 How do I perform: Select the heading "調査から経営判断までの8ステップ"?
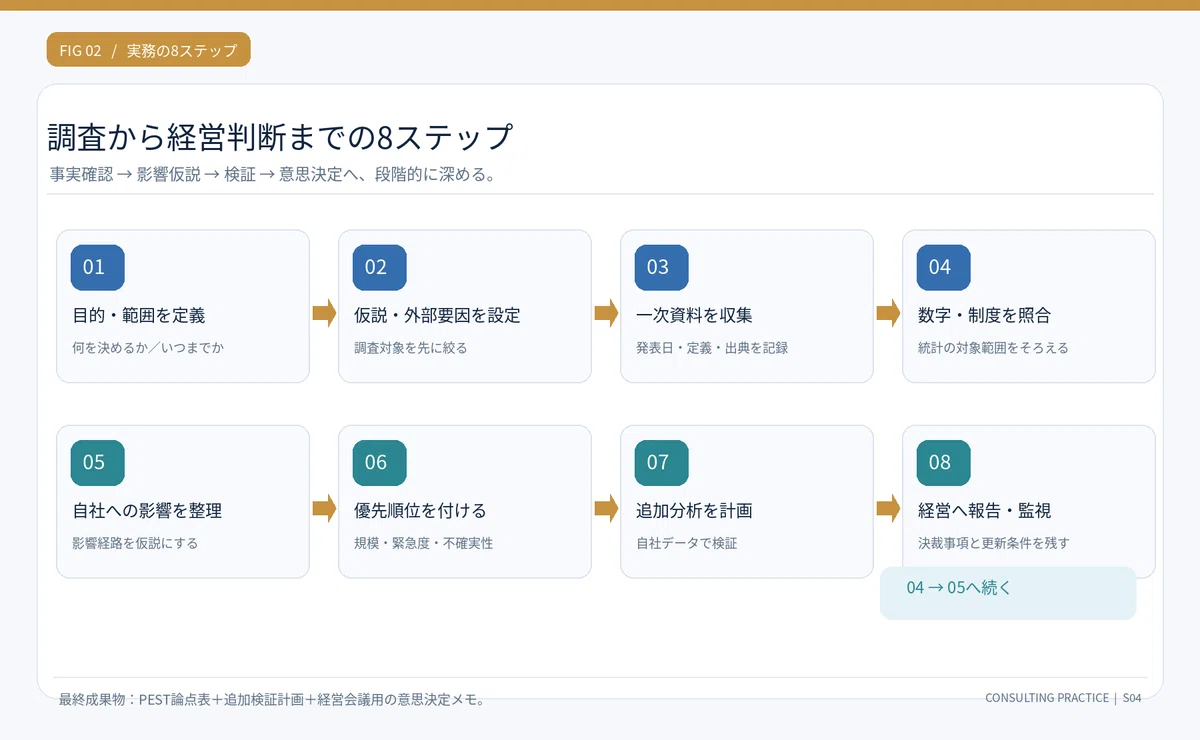[281, 138]
